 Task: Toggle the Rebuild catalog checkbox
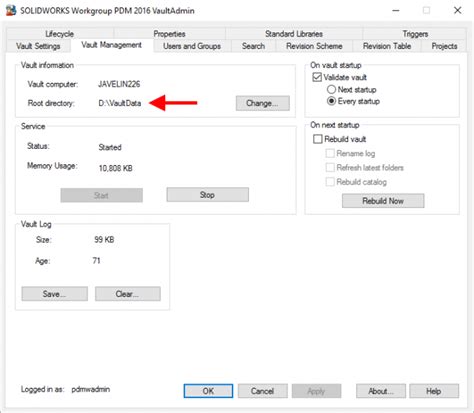(330, 182)
